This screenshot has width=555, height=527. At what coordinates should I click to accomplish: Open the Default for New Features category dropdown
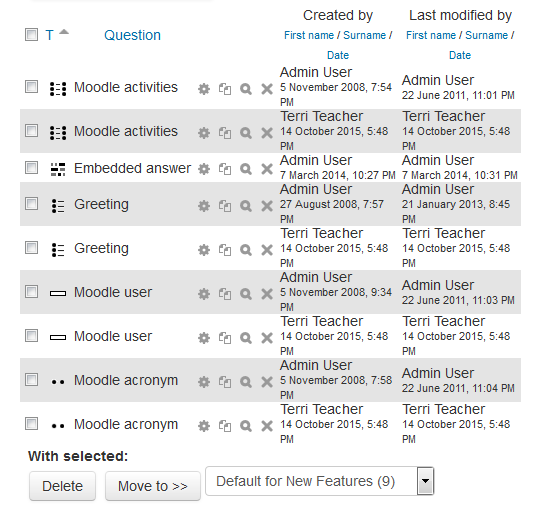click(319, 481)
